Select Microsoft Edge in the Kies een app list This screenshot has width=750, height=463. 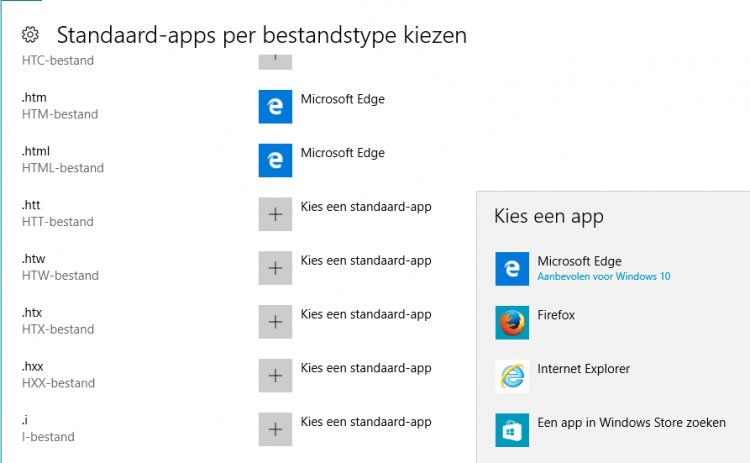579,261
